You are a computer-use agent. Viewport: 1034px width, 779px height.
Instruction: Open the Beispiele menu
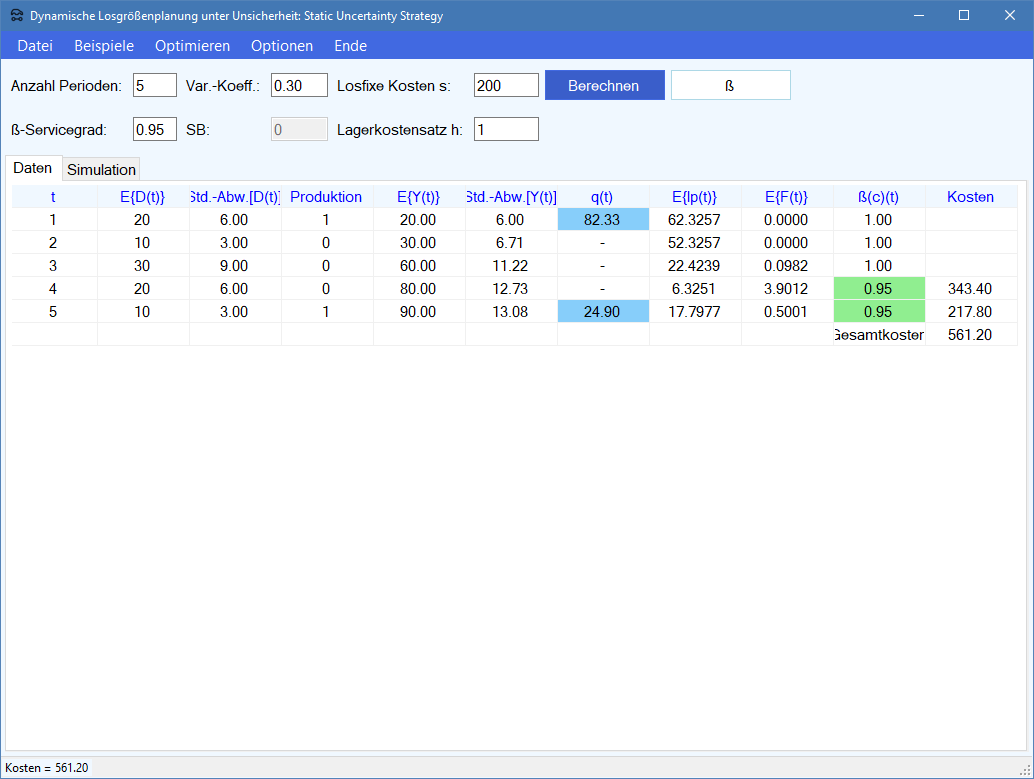tap(104, 46)
